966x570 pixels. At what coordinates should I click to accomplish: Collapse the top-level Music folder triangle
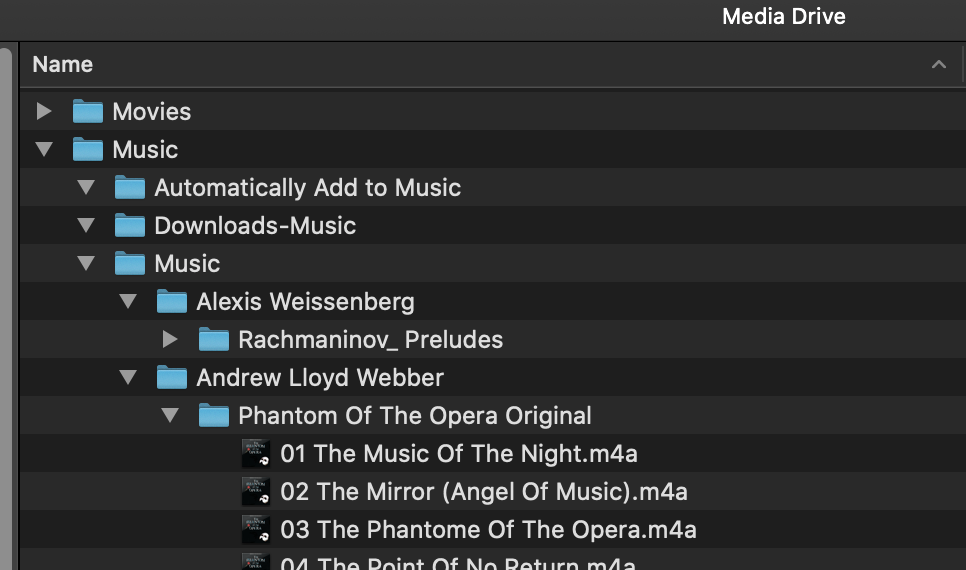pos(44,150)
